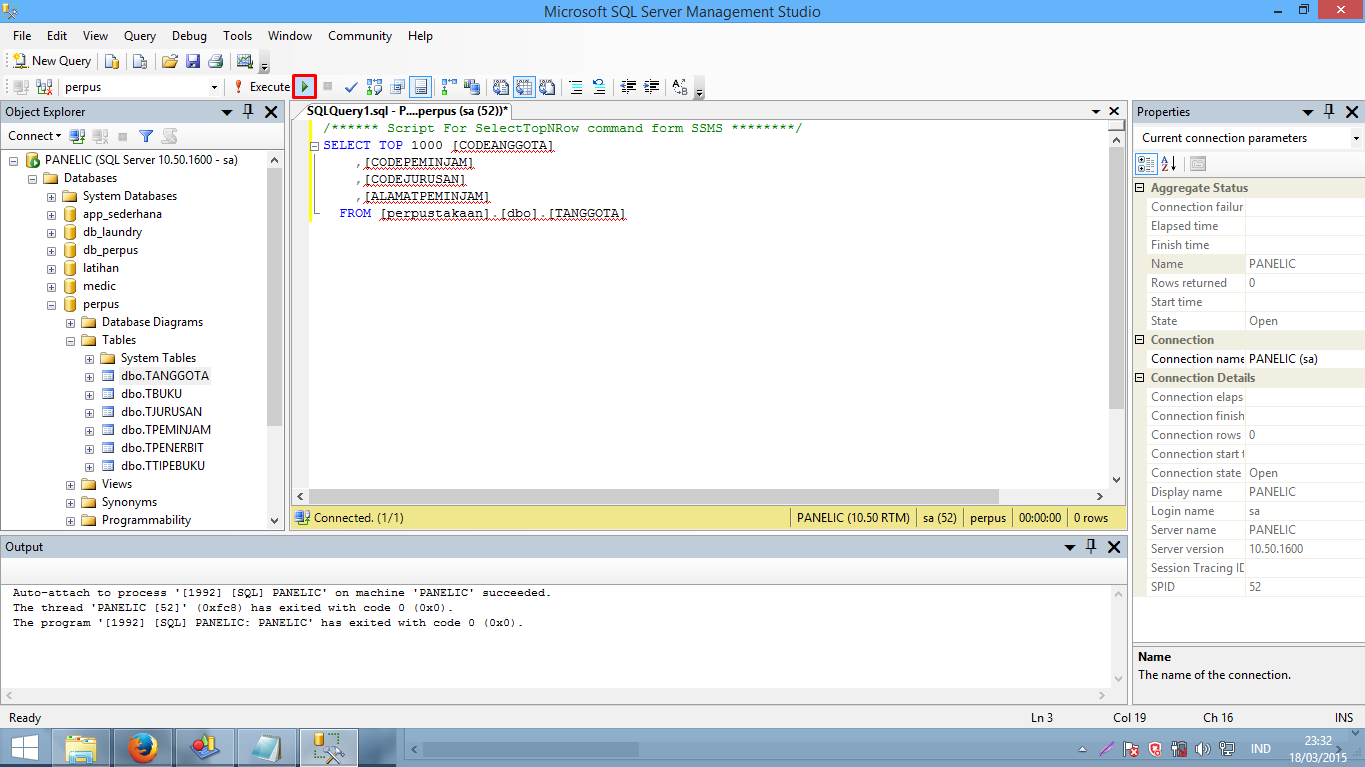Expand the dbo.TBUKU table node
The image size is (1365, 767).
[88, 393]
